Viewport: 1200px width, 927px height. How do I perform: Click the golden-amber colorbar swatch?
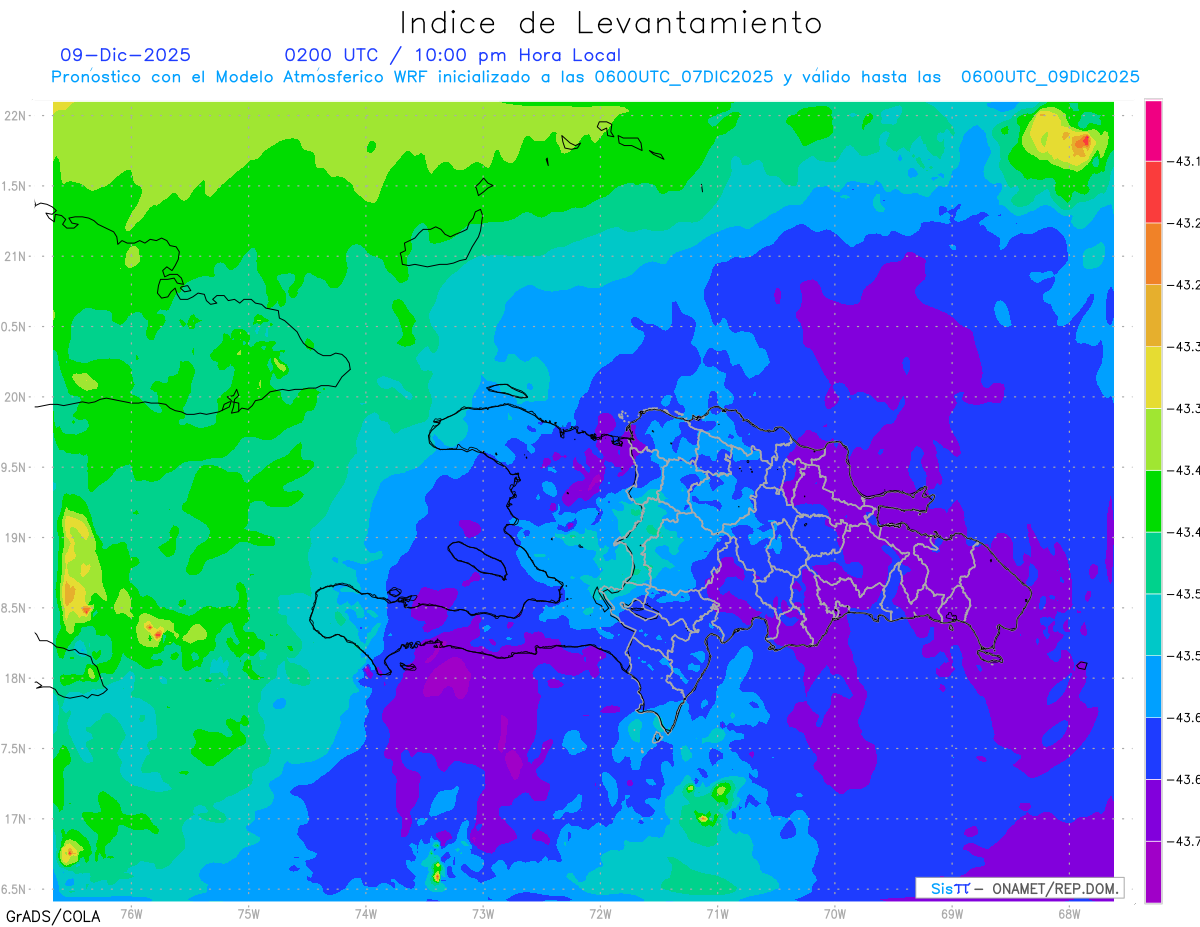point(1153,316)
